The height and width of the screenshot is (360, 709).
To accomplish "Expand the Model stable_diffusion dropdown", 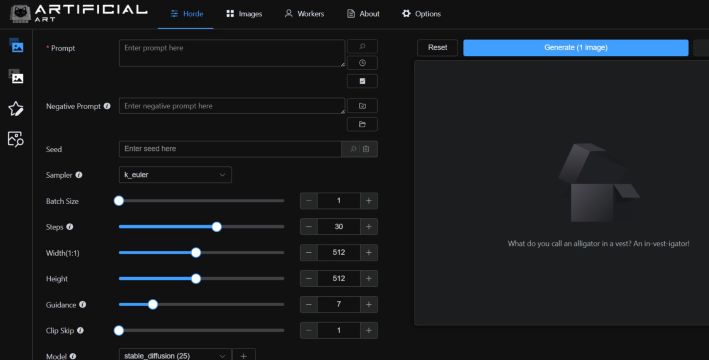I will pyautogui.click(x=175, y=355).
